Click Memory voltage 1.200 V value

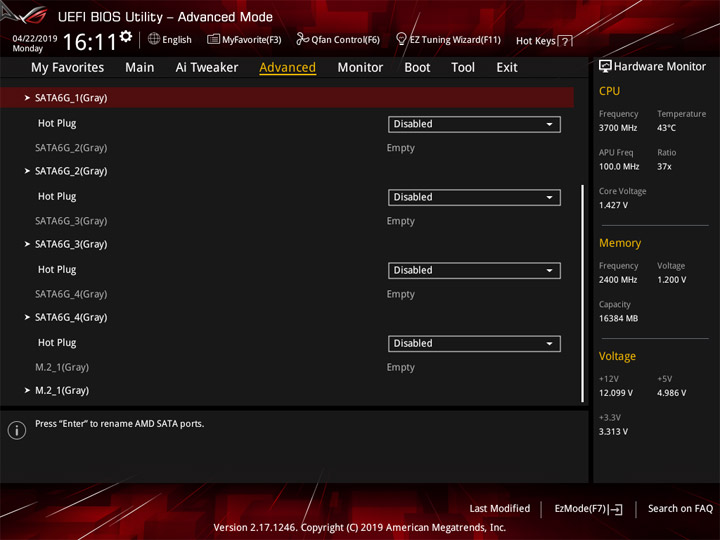[x=671, y=280]
